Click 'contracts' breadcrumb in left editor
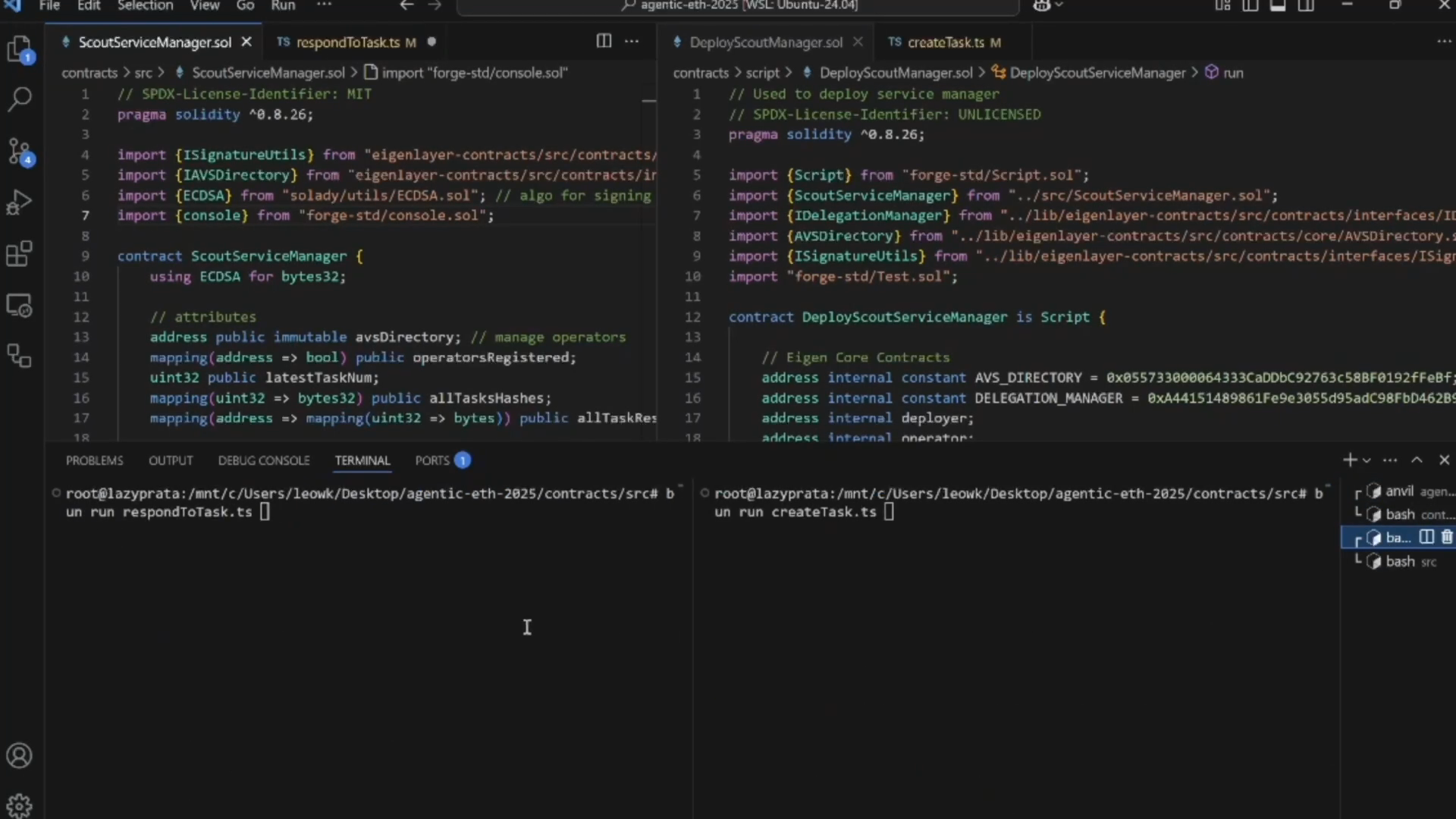1456x819 pixels. click(89, 73)
